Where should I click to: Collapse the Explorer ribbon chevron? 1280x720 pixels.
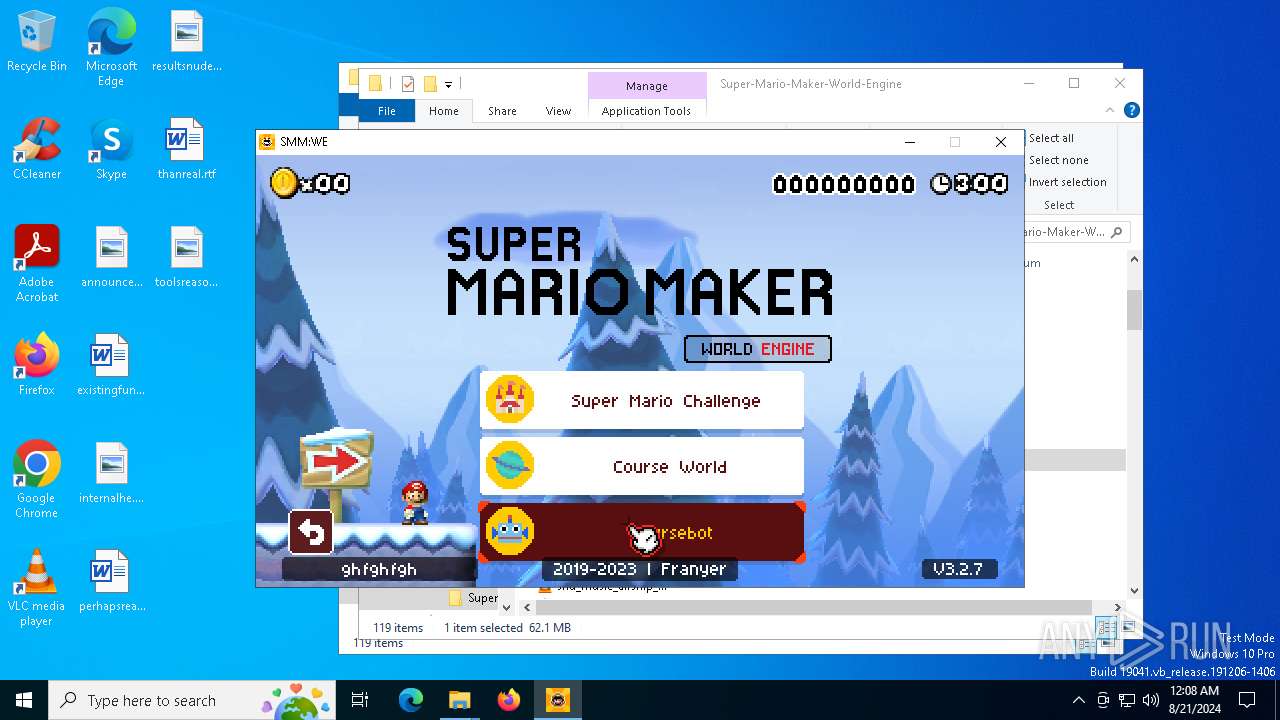1110,110
